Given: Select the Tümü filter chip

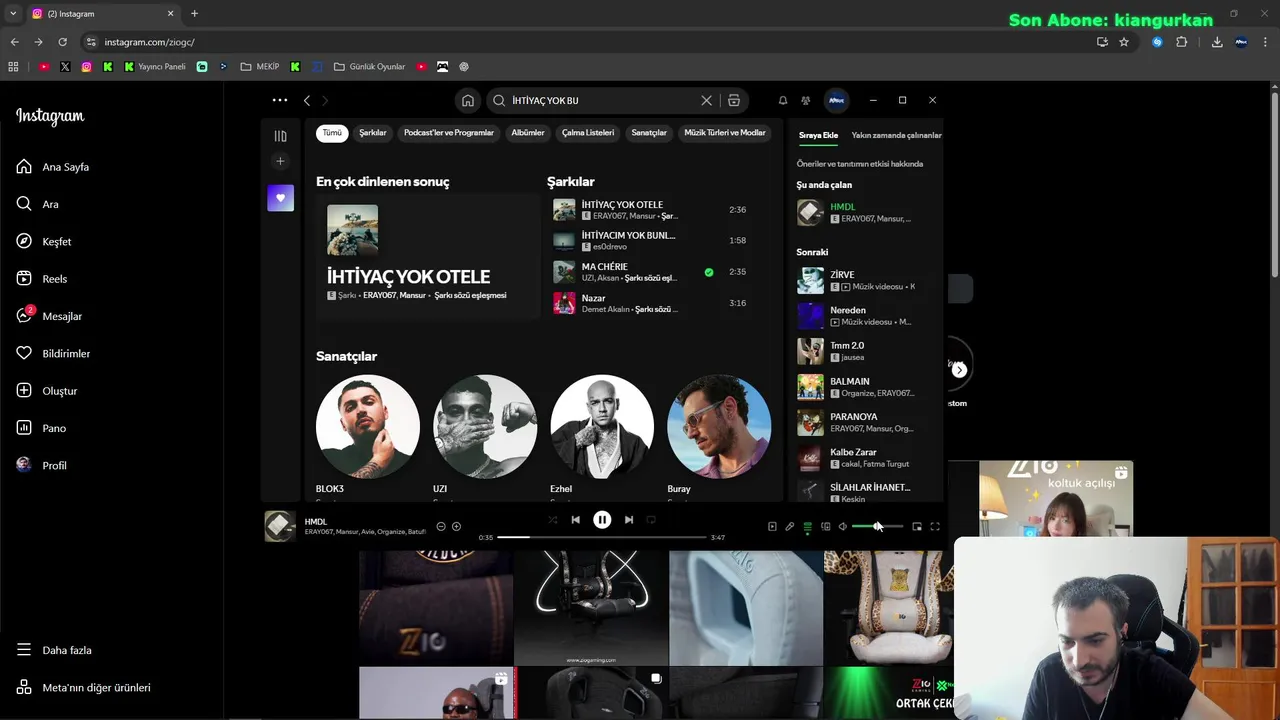Looking at the screenshot, I should pos(332,133).
